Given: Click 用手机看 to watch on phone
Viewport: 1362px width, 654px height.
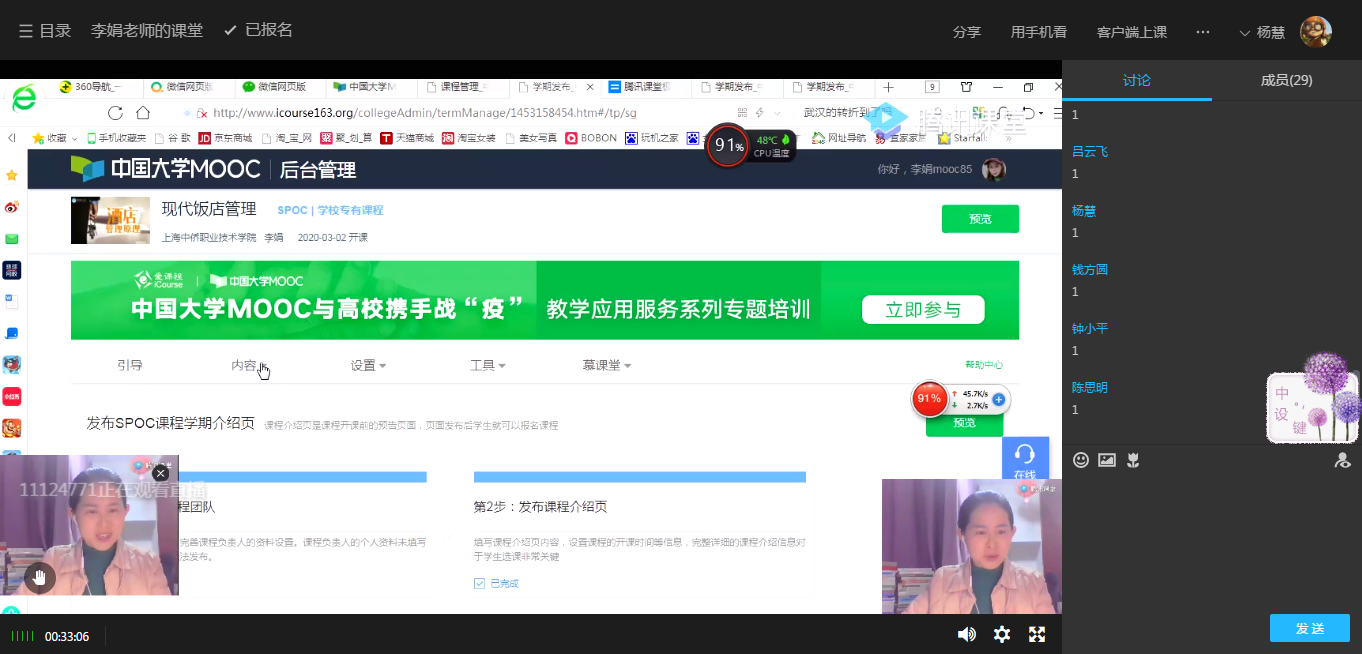Looking at the screenshot, I should tap(1038, 32).
